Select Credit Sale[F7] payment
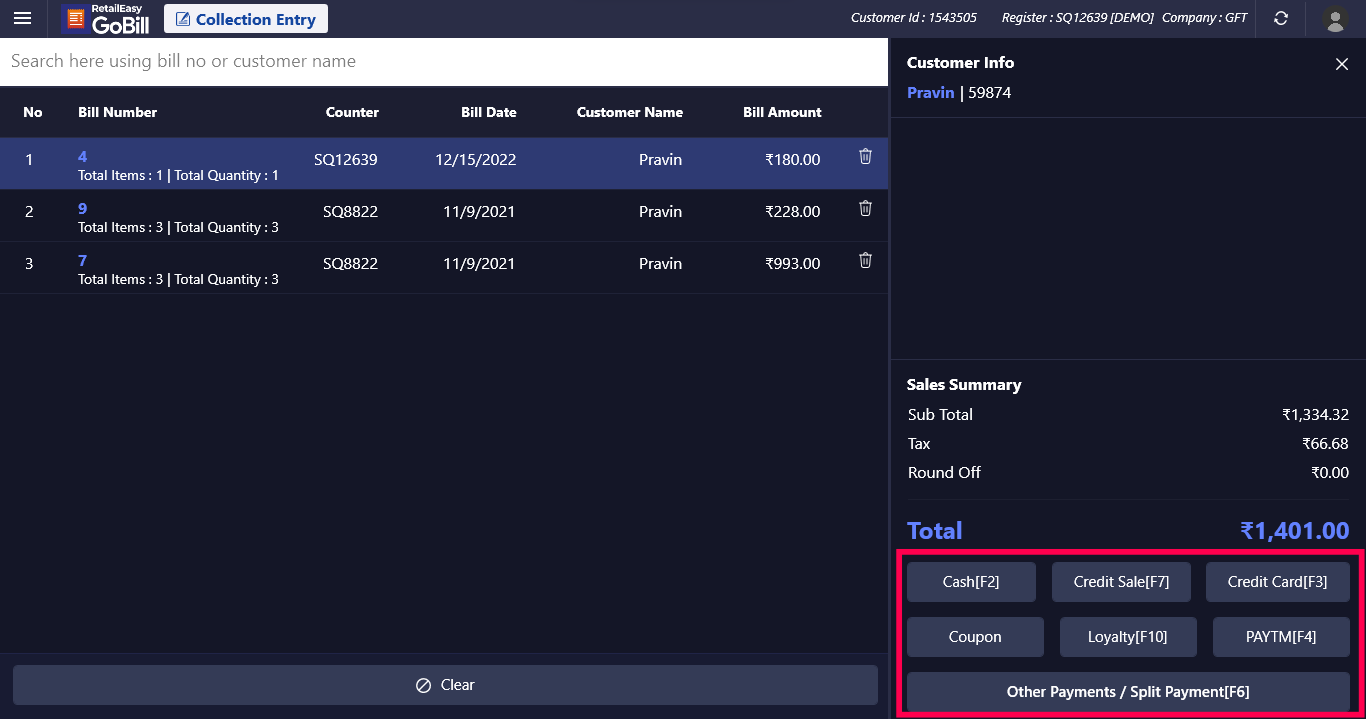Screen dimensions: 1366x719 (1121, 582)
